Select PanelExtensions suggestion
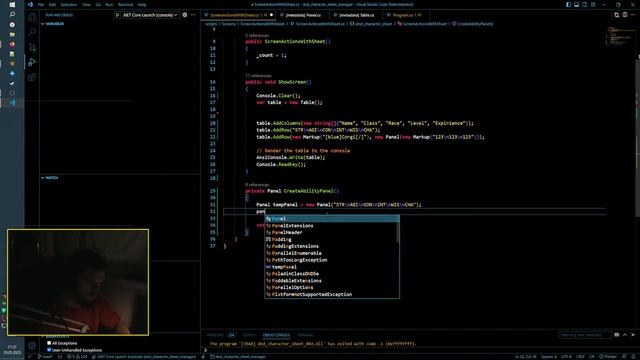 click(331, 226)
